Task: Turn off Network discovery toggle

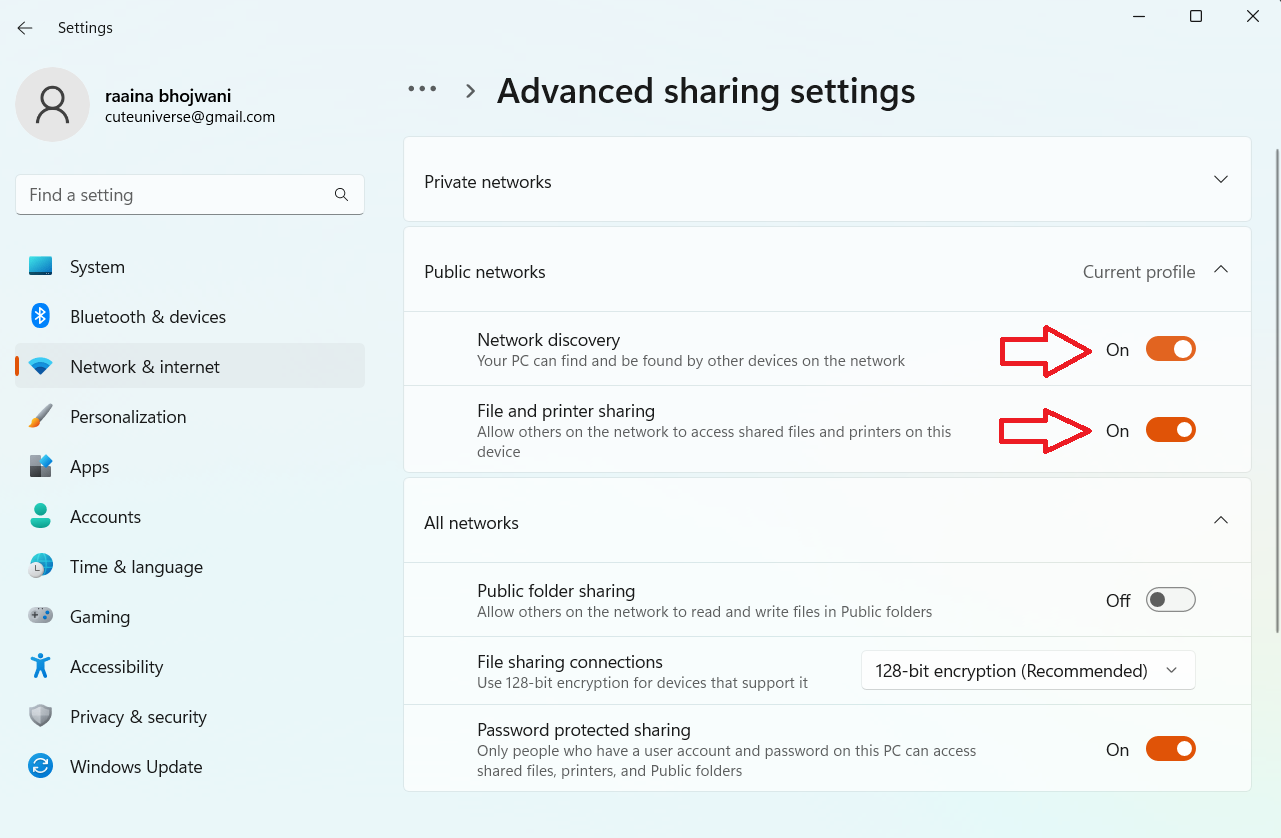Action: (1170, 349)
